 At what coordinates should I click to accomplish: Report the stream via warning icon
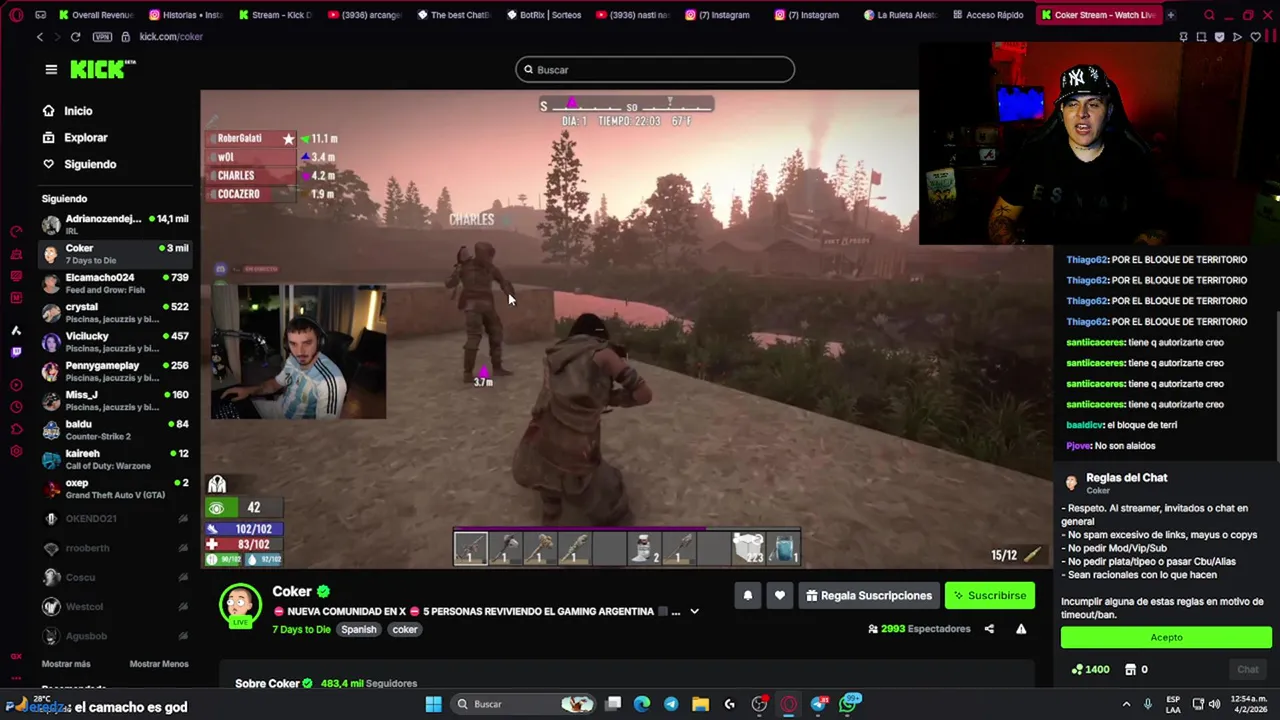coord(1021,629)
